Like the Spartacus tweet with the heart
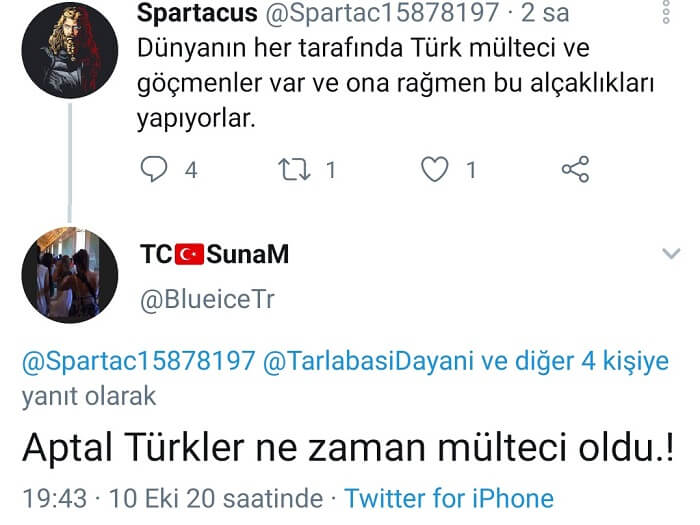 coord(434,170)
